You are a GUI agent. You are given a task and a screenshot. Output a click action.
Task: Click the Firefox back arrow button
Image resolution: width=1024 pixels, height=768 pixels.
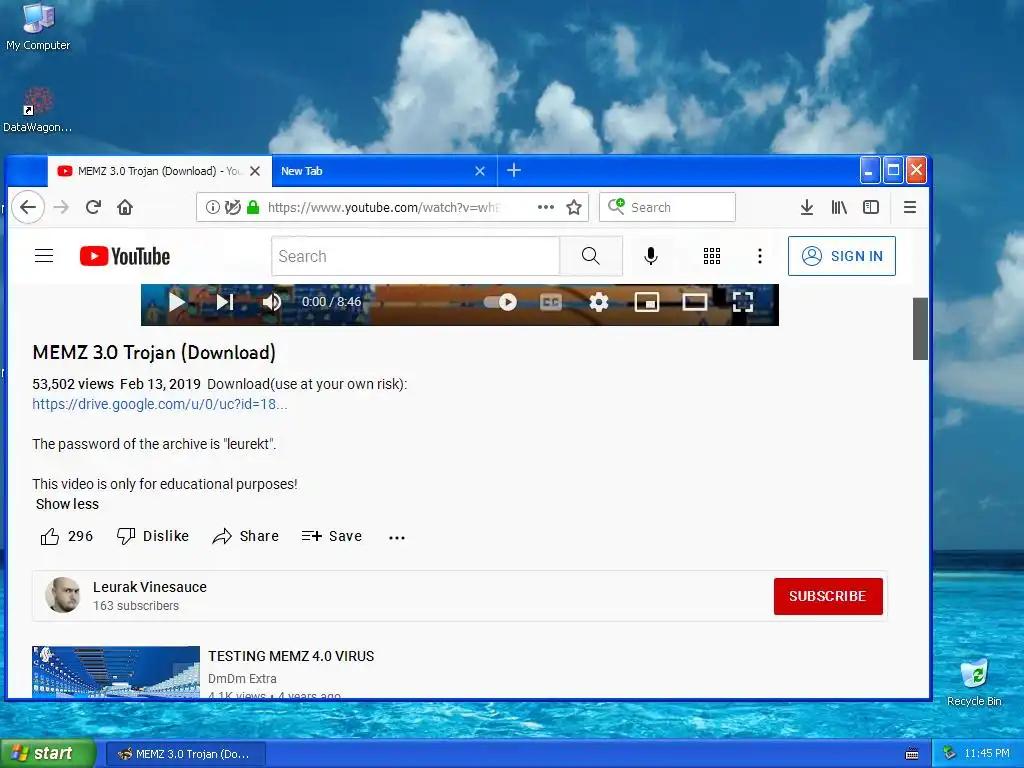pyautogui.click(x=28, y=208)
